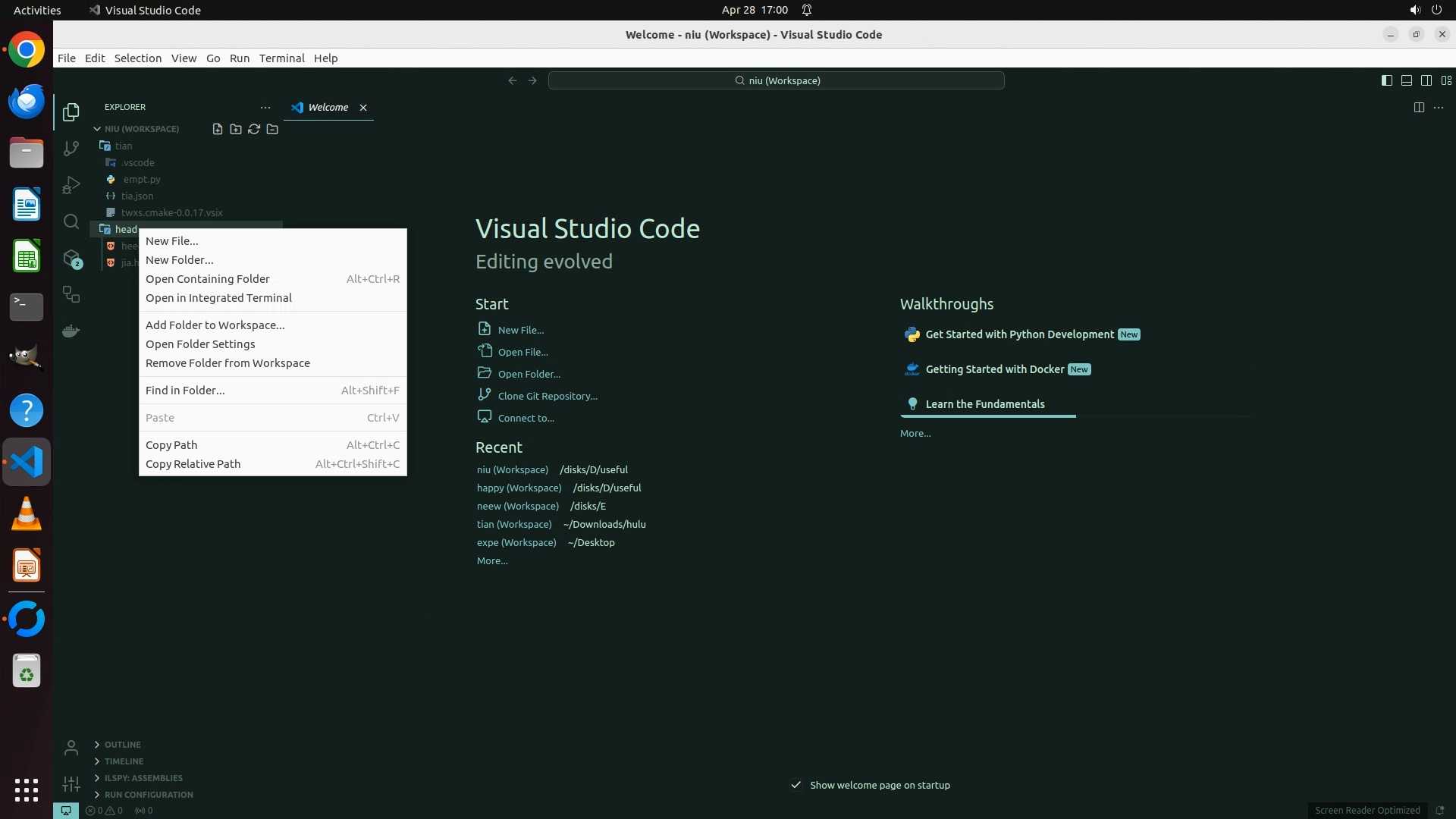Image resolution: width=1456 pixels, height=819 pixels.
Task: Open the happy (Workspace) recent entry
Action: (519, 488)
